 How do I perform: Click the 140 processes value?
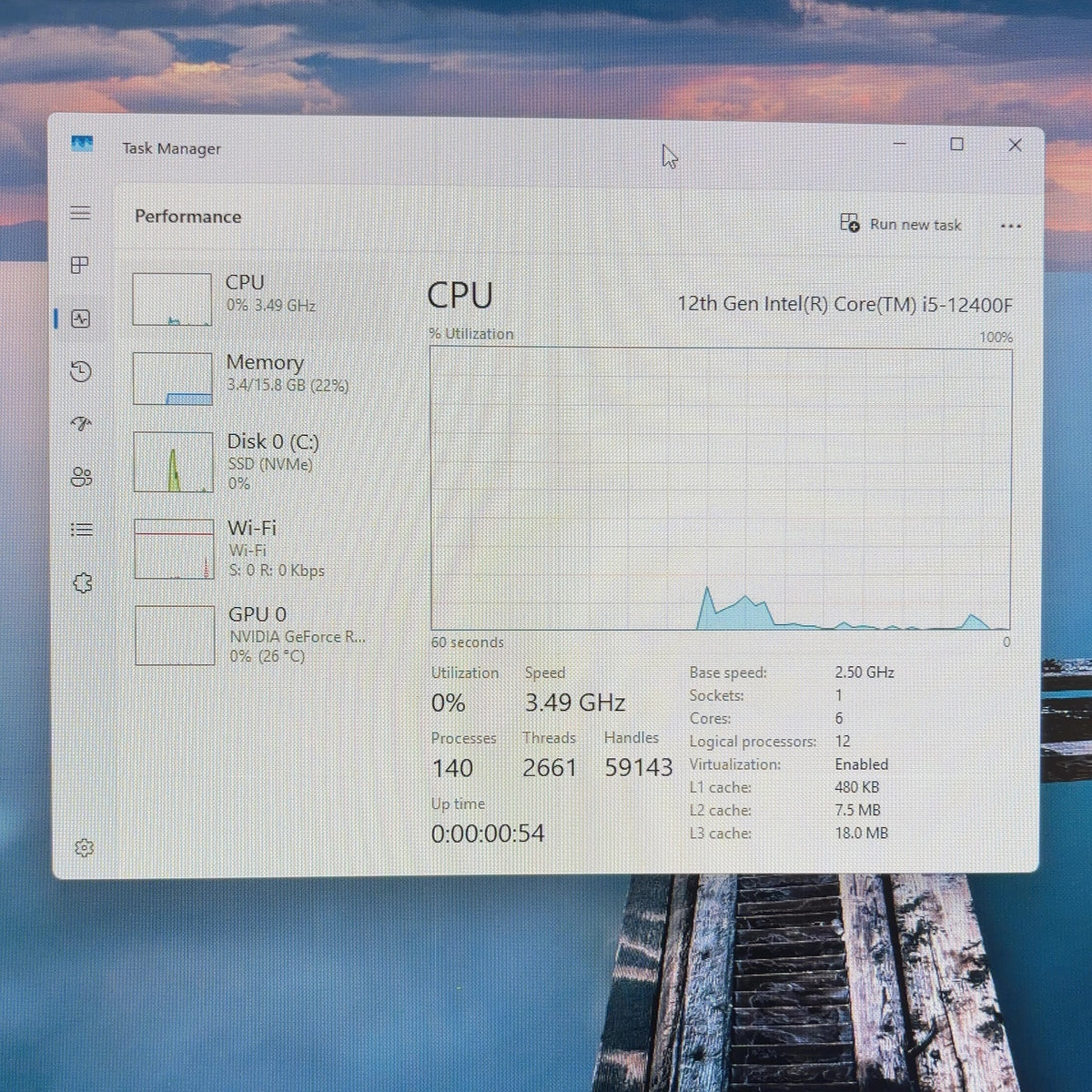[452, 768]
